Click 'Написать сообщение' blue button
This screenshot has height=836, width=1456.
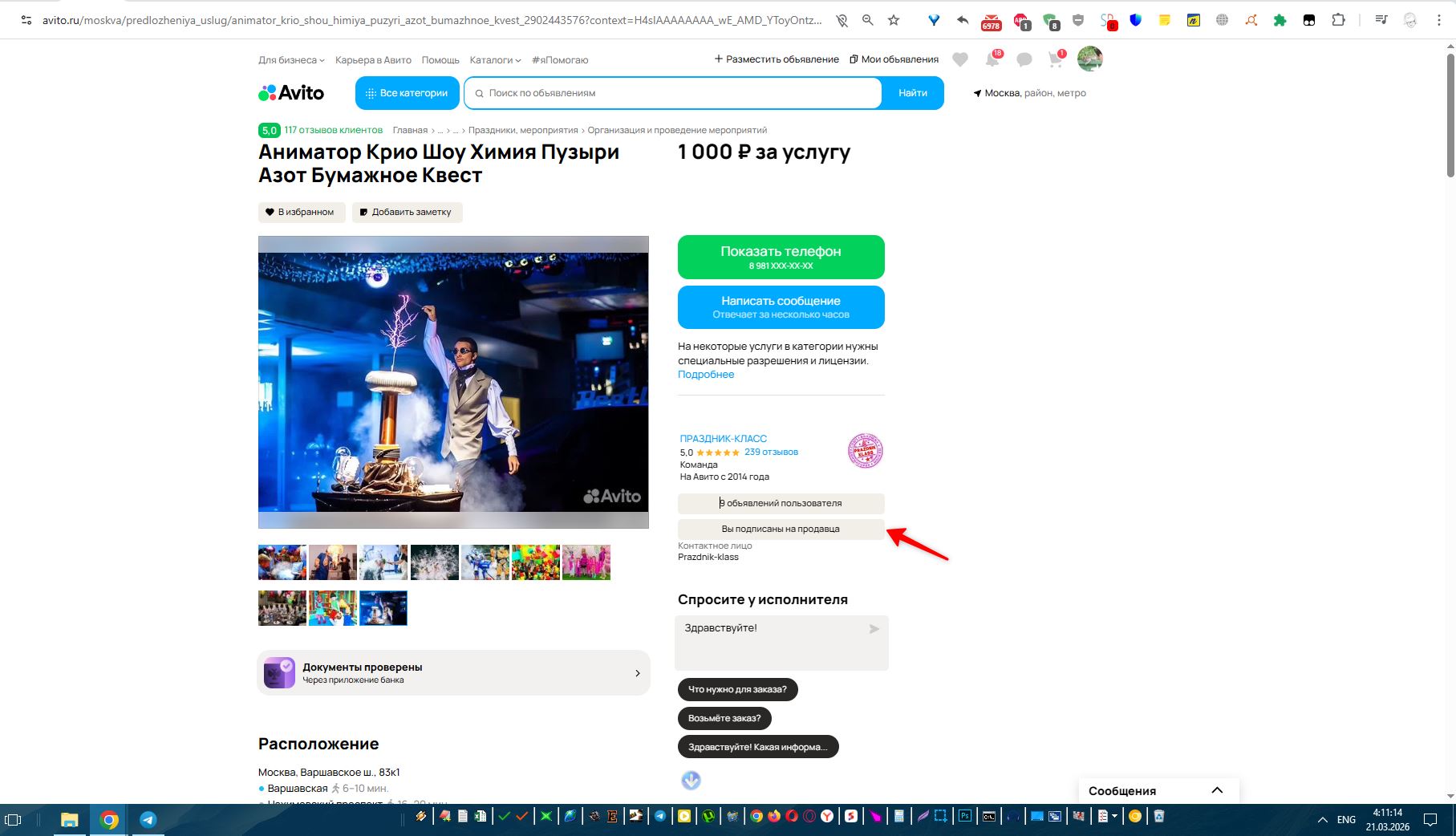781,307
